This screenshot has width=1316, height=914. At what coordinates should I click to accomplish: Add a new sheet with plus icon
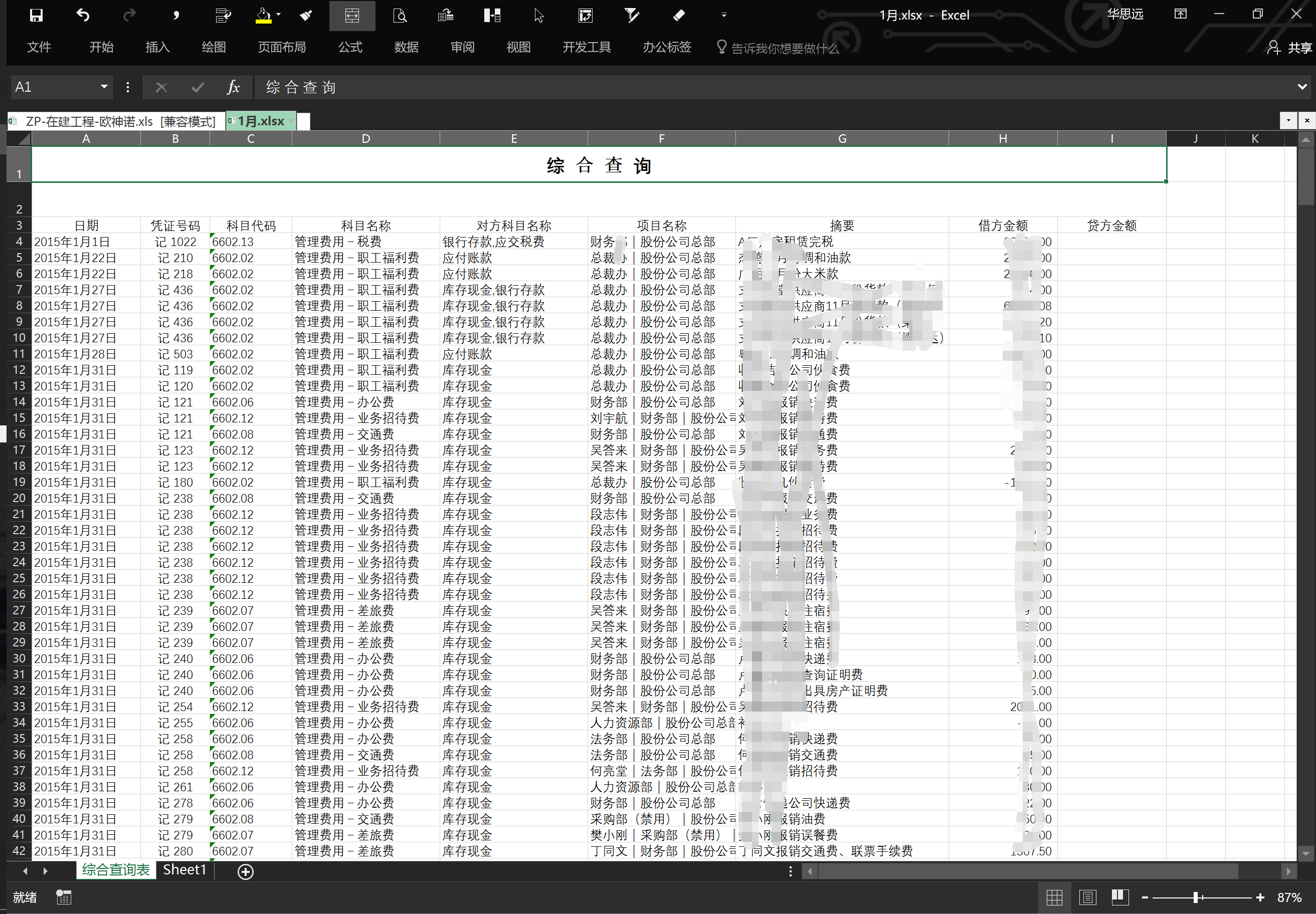(x=245, y=871)
